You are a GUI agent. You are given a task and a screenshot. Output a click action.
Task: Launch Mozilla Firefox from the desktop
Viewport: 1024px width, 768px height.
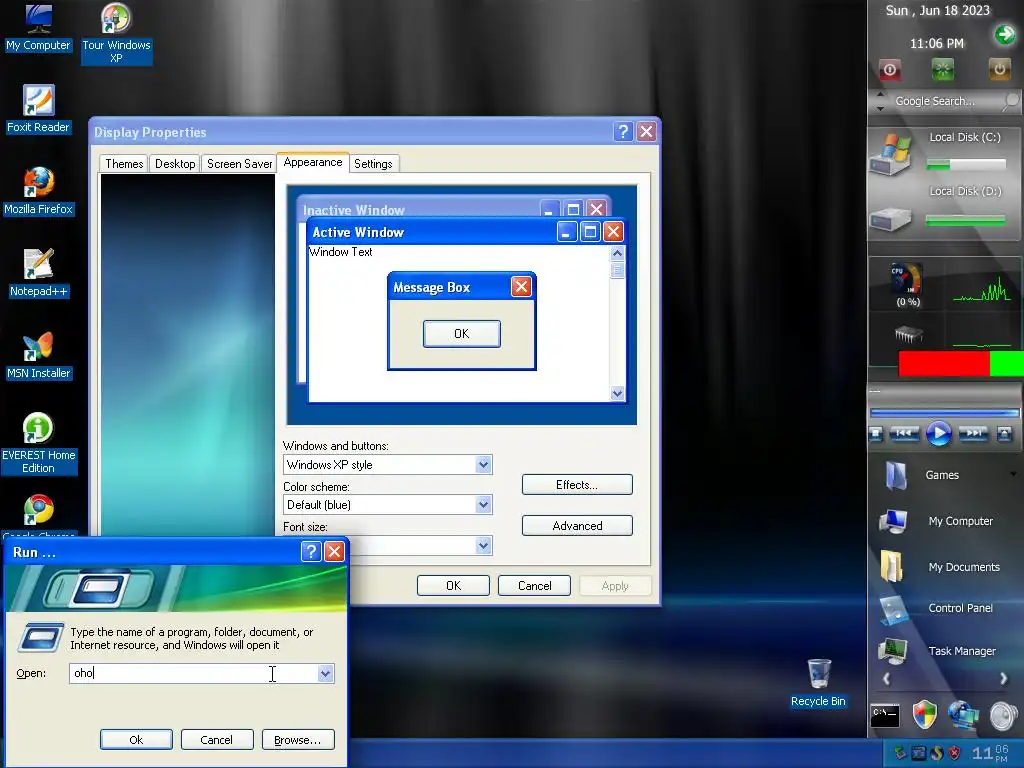(x=39, y=191)
